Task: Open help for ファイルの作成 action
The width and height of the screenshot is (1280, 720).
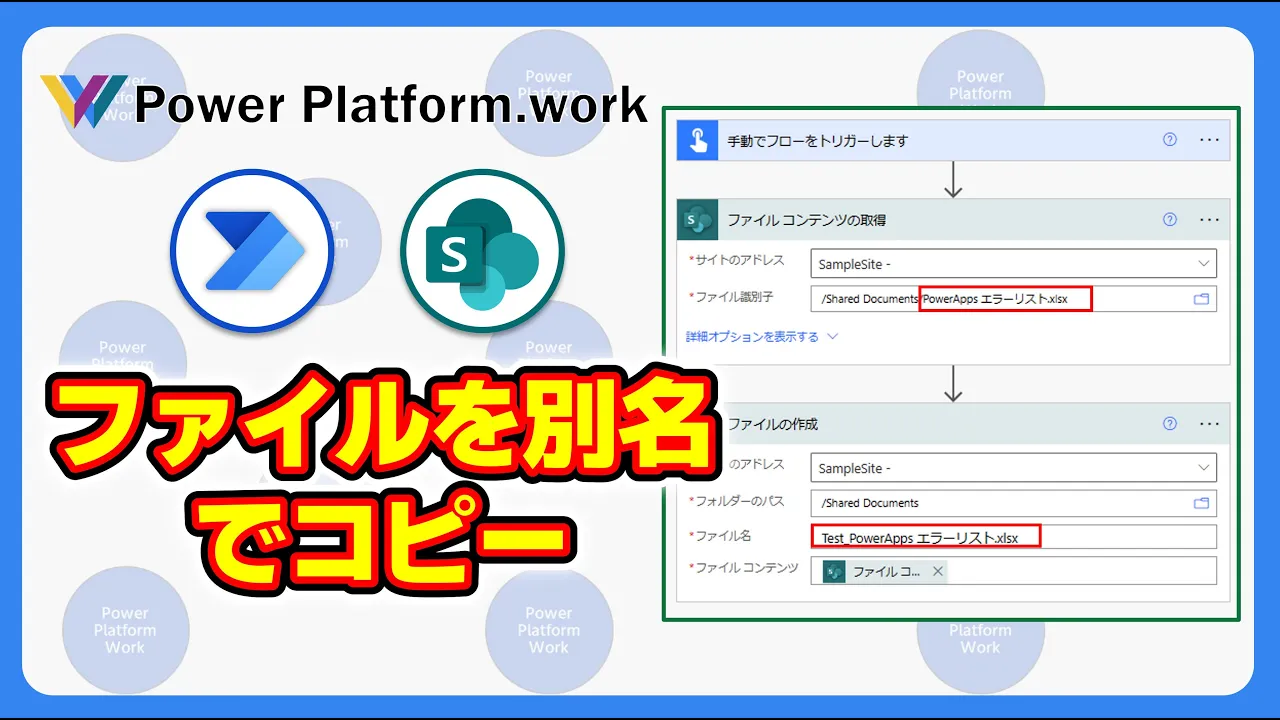Action: coord(1170,424)
